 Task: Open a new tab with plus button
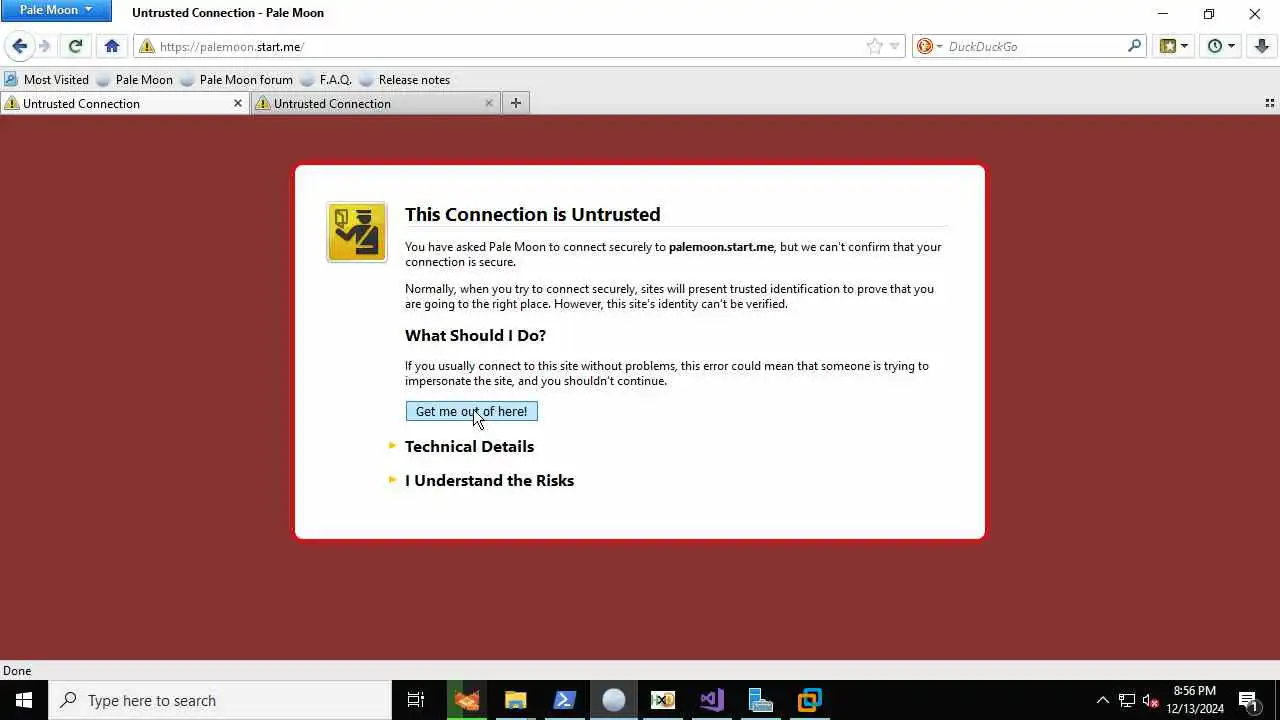516,103
